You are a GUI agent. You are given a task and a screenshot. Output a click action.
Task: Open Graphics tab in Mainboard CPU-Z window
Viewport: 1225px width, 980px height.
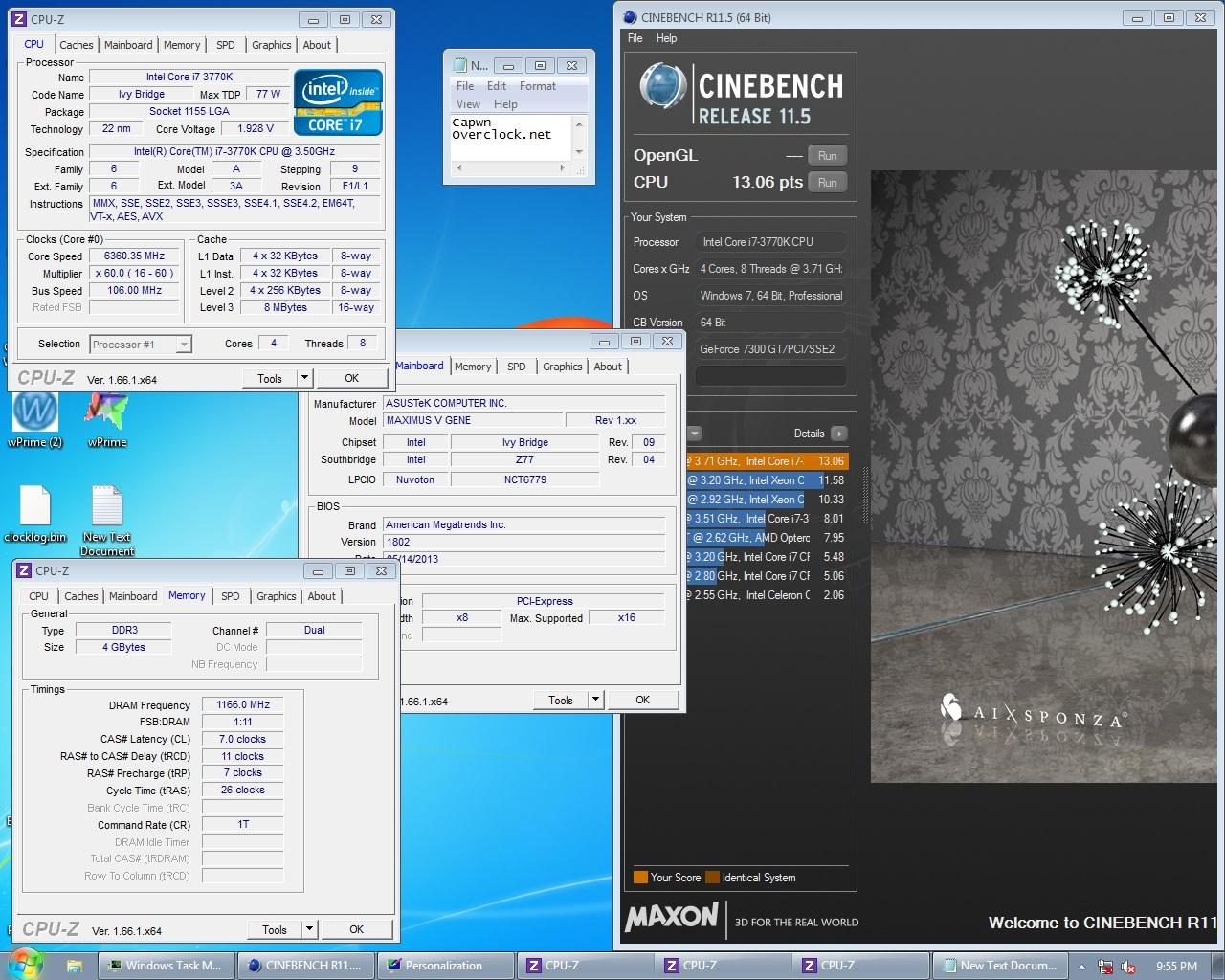pos(563,367)
